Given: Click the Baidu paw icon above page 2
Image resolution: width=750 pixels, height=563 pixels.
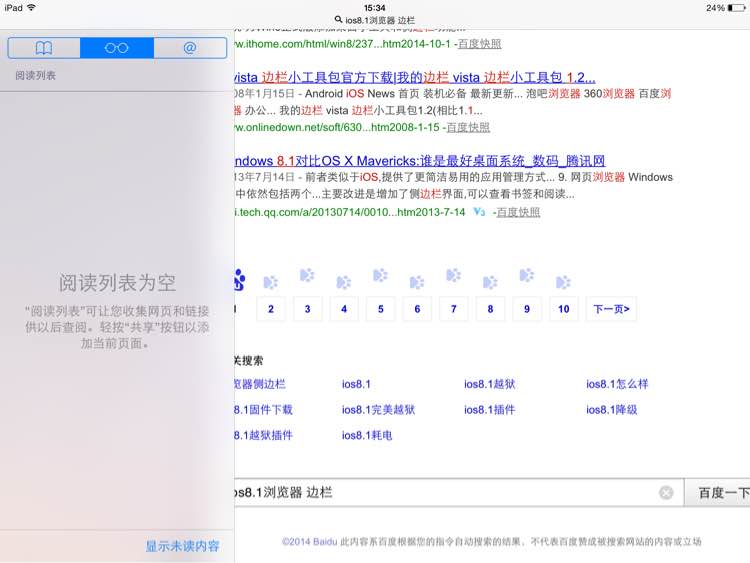Looking at the screenshot, I should pyautogui.click(x=270, y=282).
